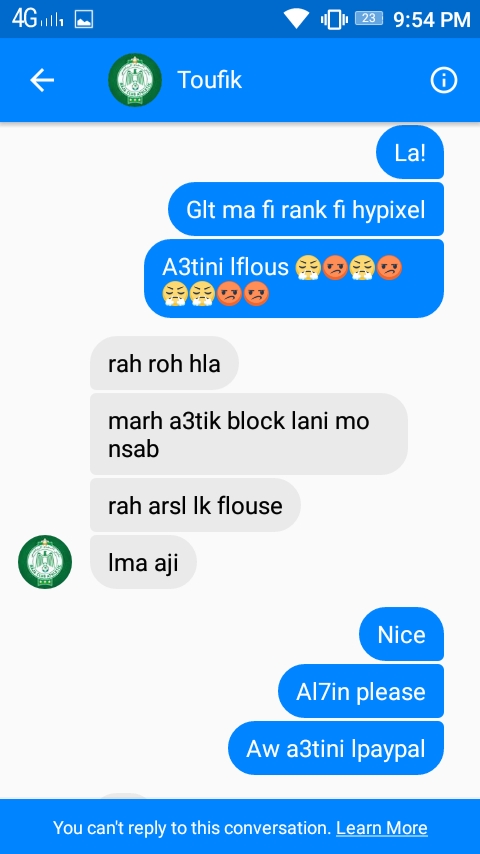Viewport: 480px width, 854px height.
Task: Tap the 'A3tini lflous' emoji message
Action: click(294, 278)
